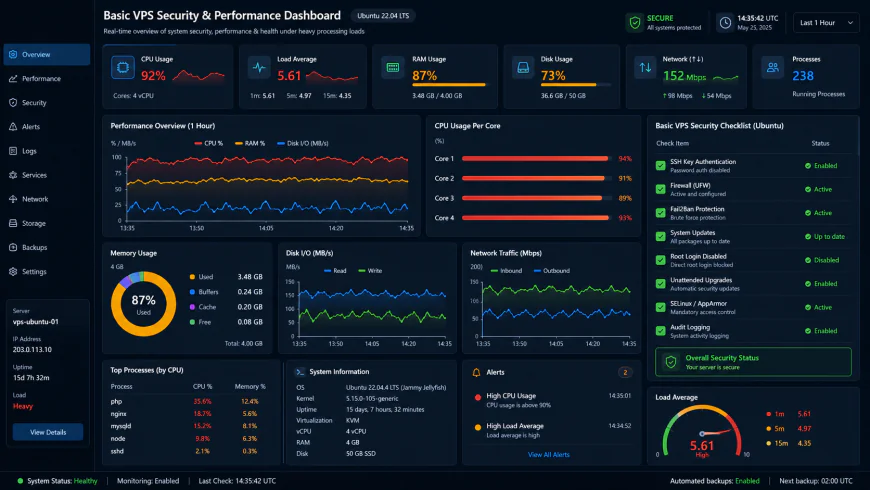Click the orange dot of High Load Average alert
The image size is (870, 490).
[478, 427]
